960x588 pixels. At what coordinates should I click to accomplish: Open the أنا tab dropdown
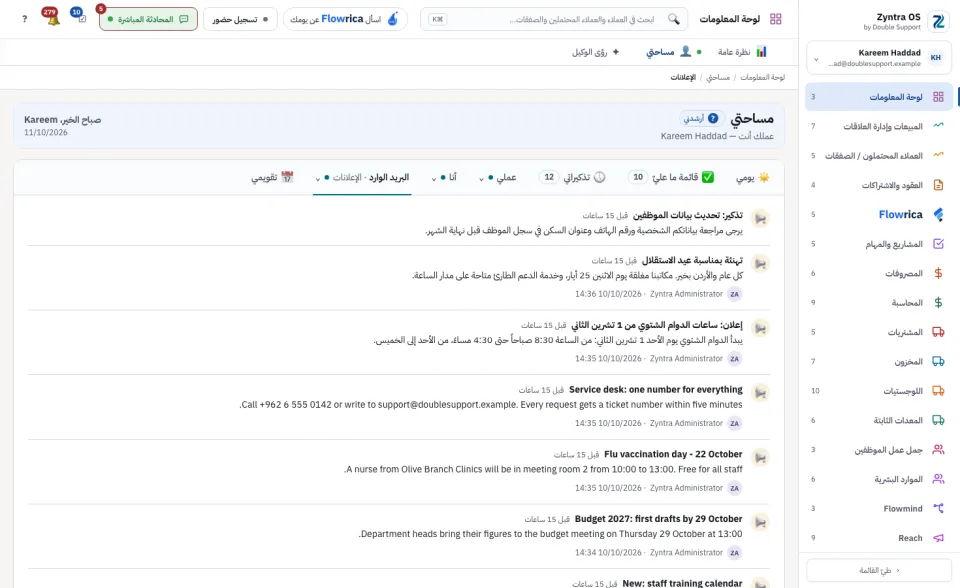tap(433, 178)
